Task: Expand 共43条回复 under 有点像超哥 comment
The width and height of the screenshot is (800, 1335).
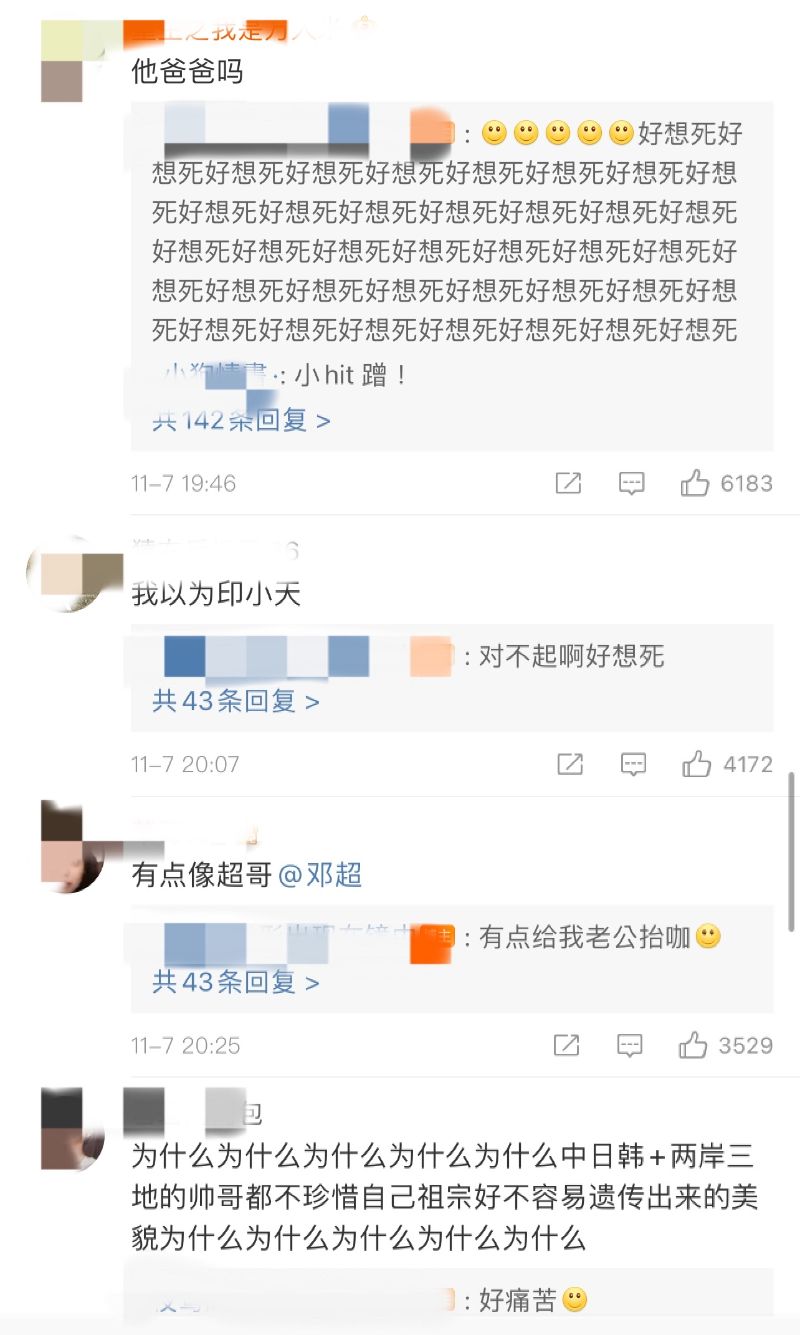Action: pos(236,982)
